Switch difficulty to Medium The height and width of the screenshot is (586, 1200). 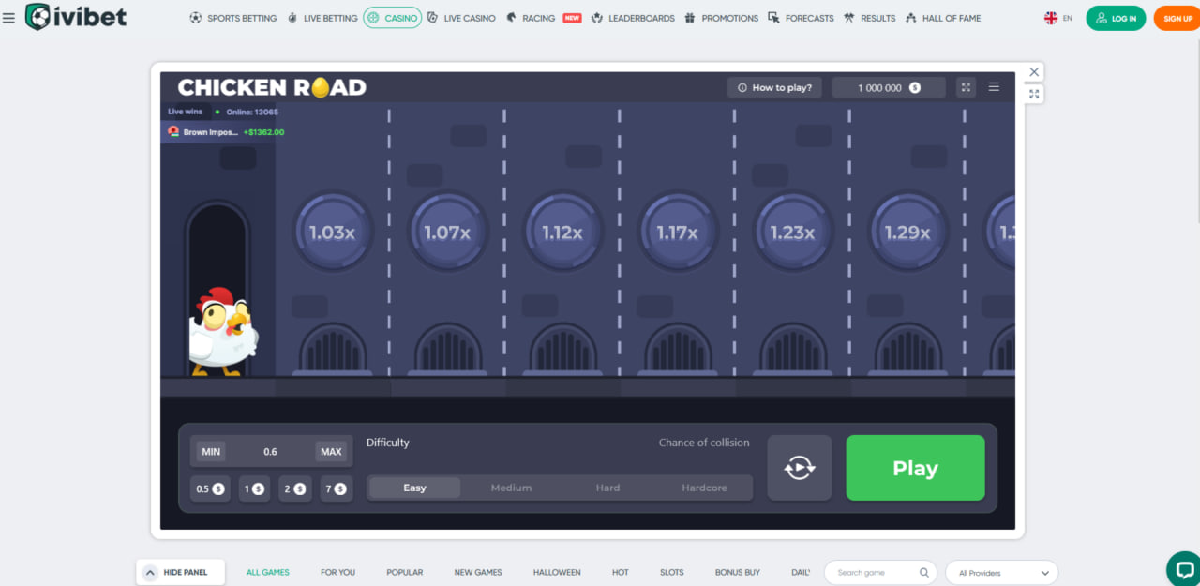pyautogui.click(x=511, y=487)
